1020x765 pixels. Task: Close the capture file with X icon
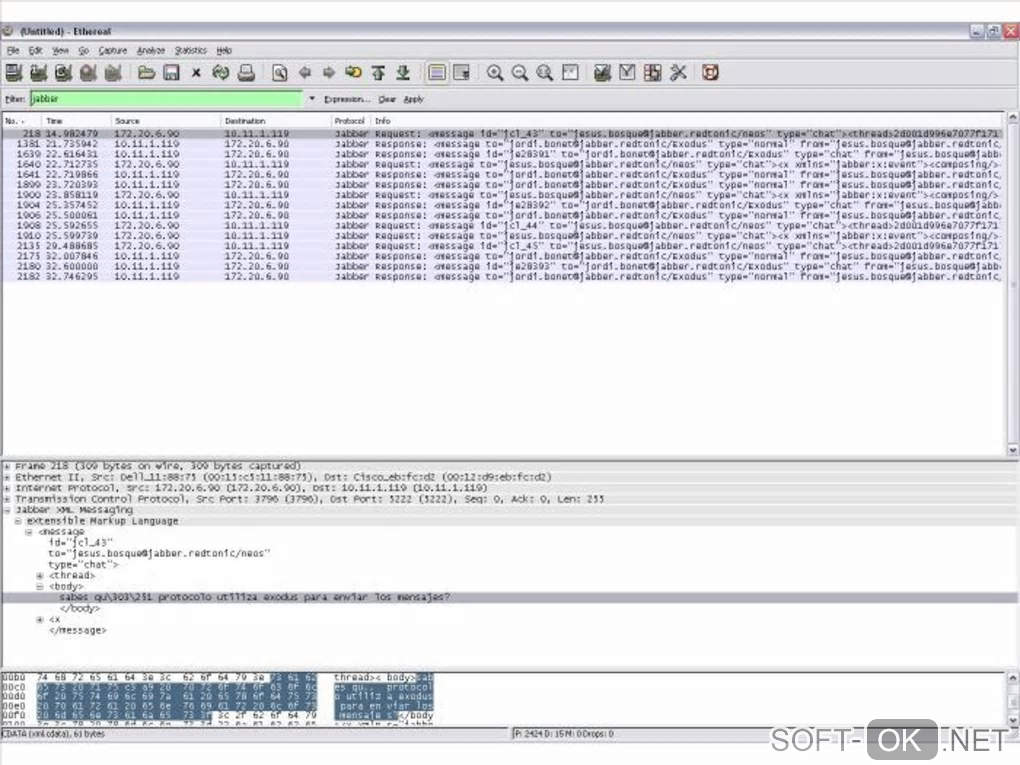coord(196,73)
